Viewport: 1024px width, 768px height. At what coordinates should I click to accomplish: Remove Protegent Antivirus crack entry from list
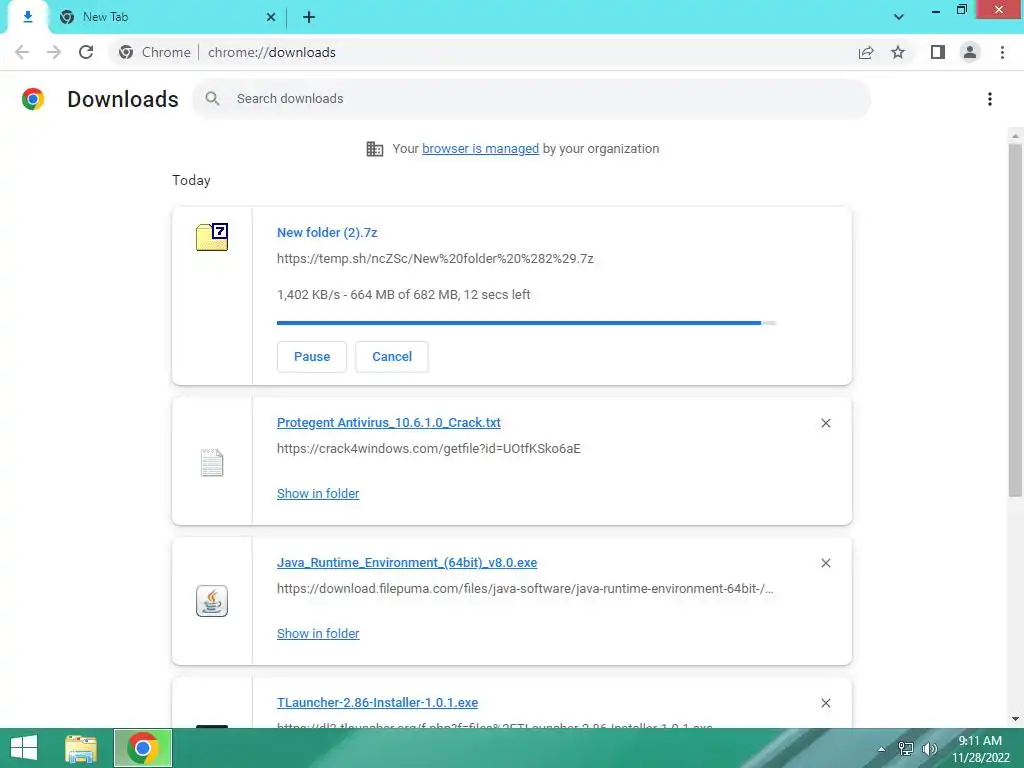pyautogui.click(x=825, y=423)
